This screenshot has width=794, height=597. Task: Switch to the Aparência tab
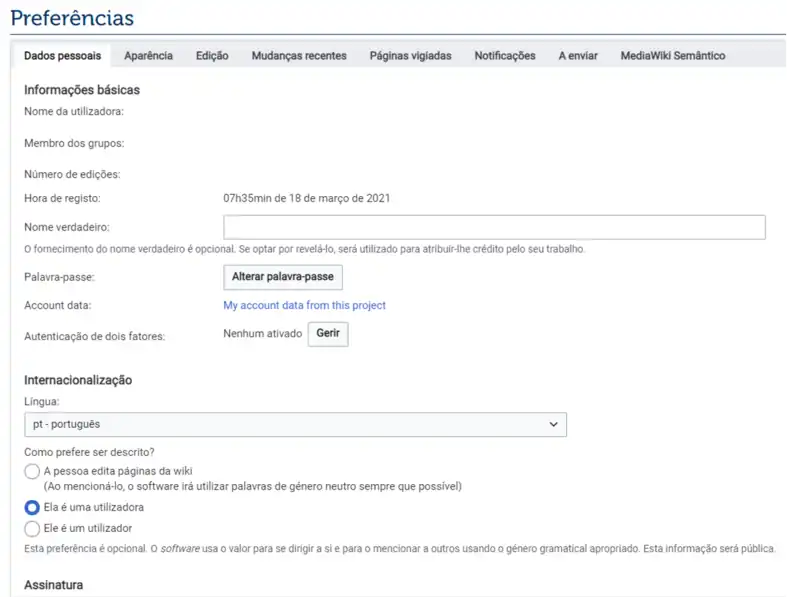(x=148, y=56)
